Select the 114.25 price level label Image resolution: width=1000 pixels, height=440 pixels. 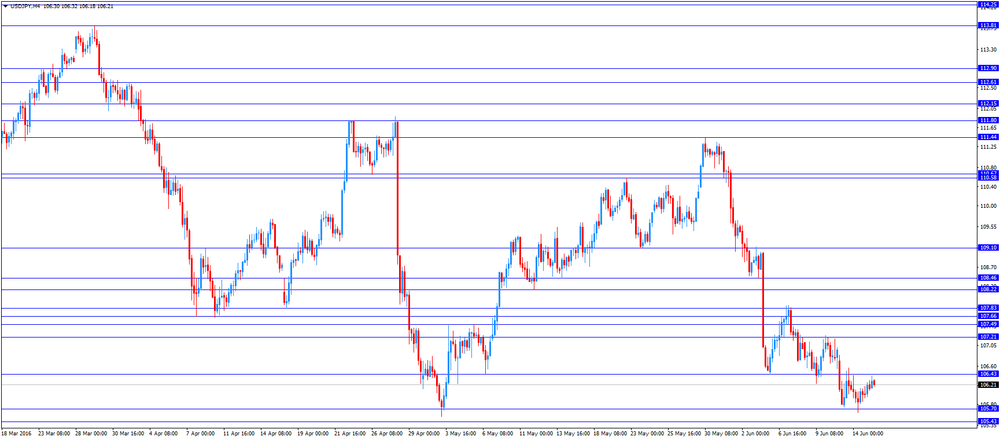(988, 4)
